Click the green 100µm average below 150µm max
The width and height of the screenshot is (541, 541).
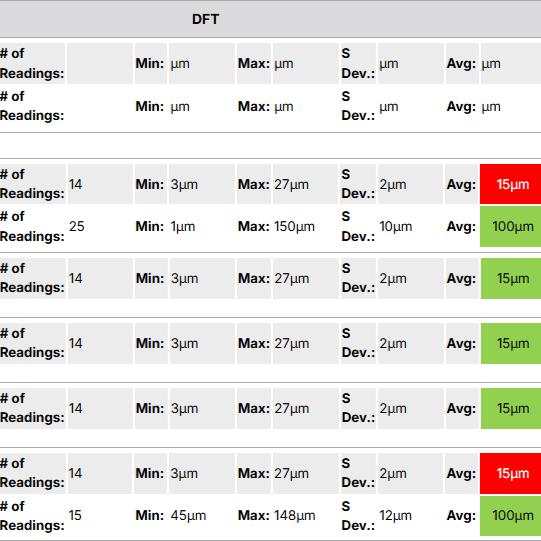(x=511, y=226)
